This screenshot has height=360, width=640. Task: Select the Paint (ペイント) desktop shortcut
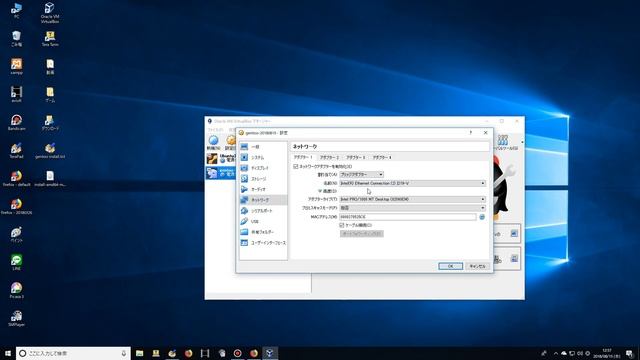16,235
